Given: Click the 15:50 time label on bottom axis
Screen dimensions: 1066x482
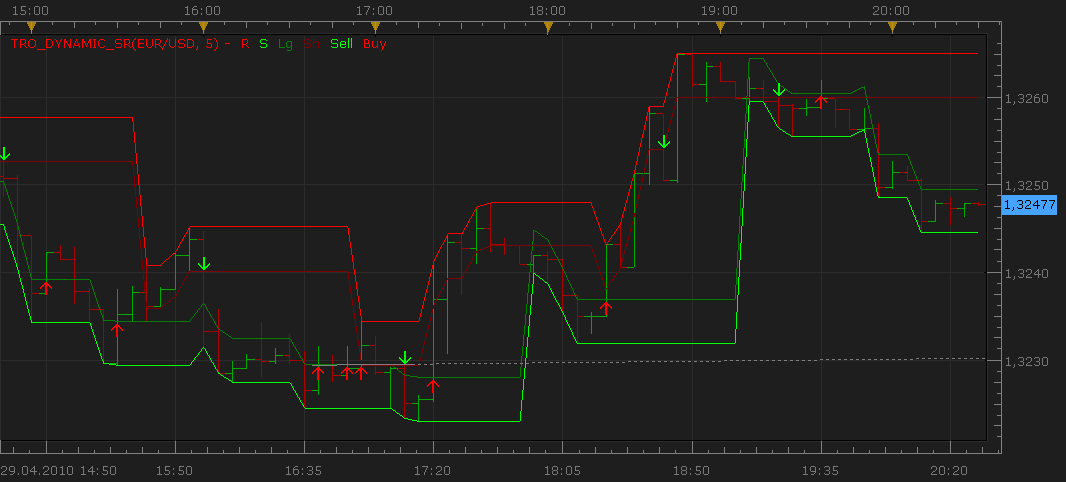Looking at the screenshot, I should click(x=175, y=470).
